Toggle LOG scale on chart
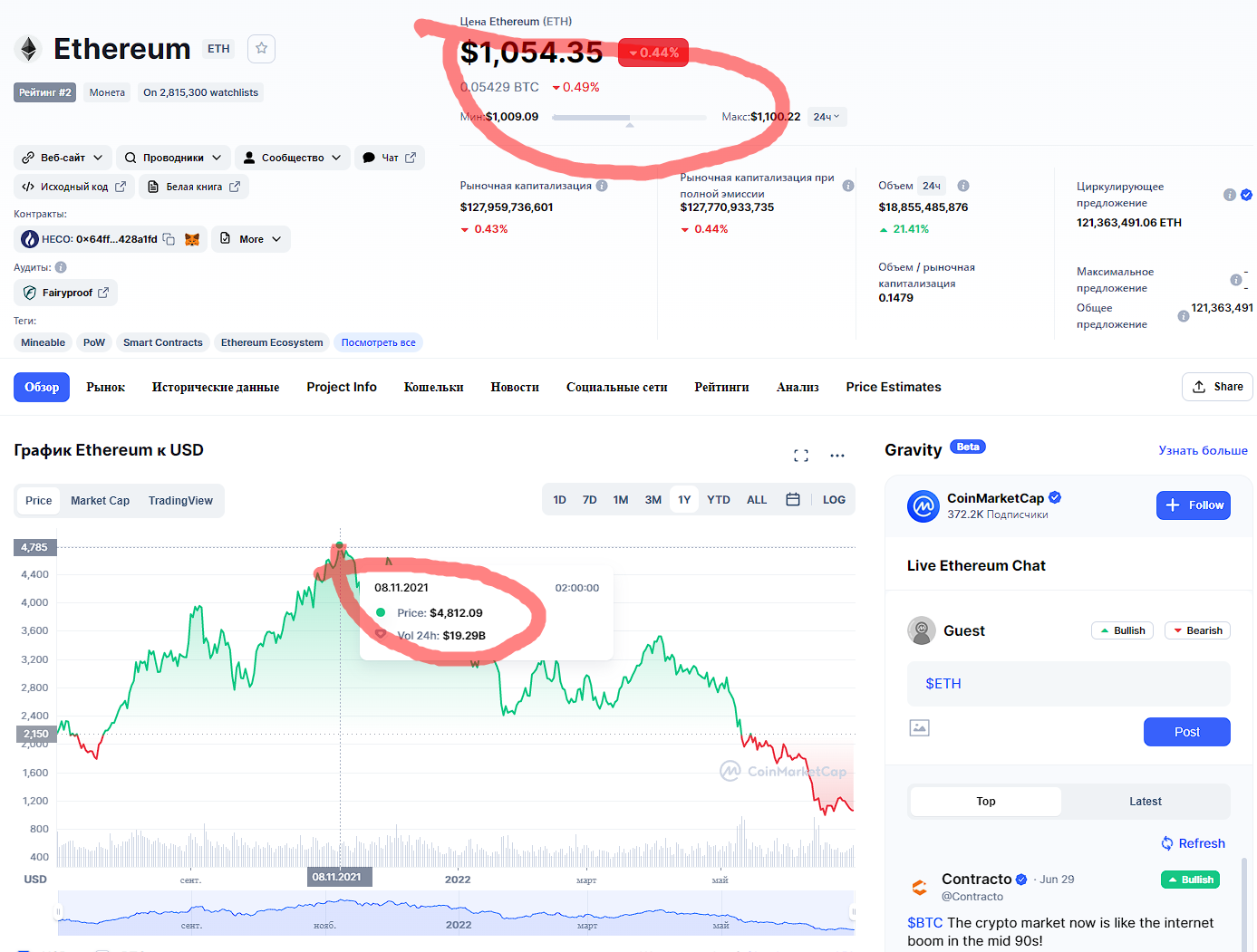Image resolution: width=1257 pixels, height=952 pixels. pyautogui.click(x=834, y=500)
